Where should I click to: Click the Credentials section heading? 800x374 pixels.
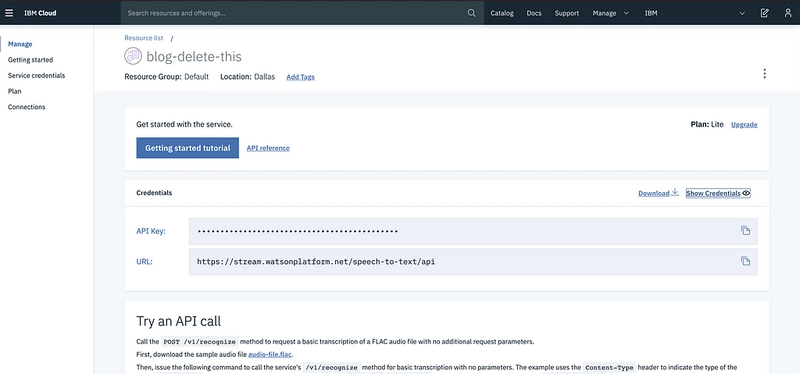pos(154,193)
